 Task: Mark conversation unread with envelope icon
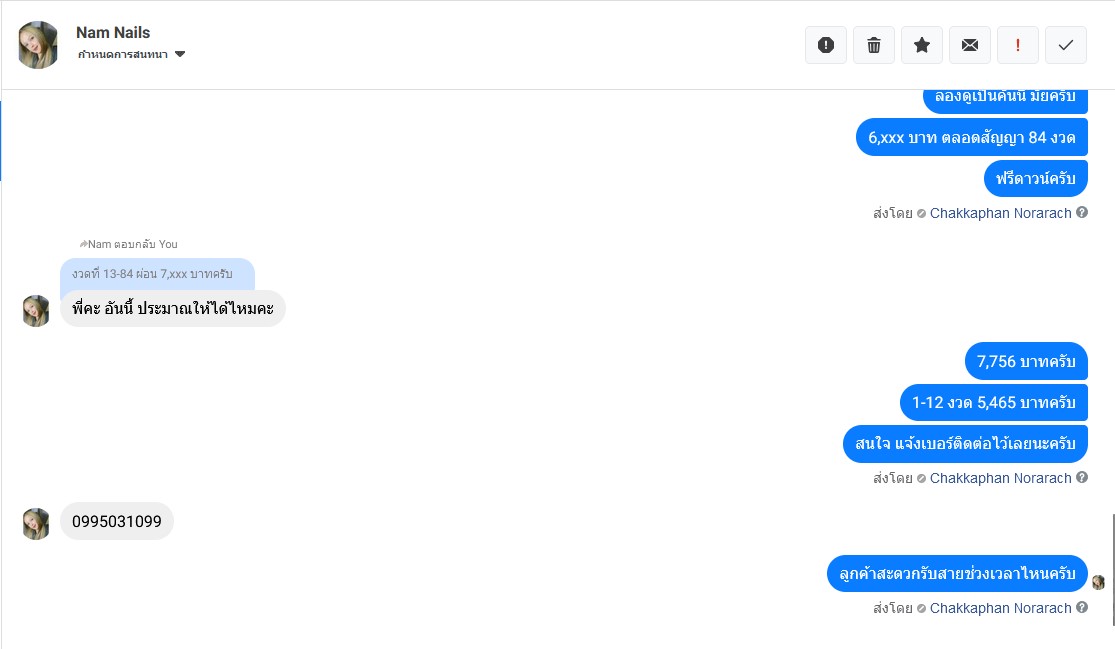pyautogui.click(x=970, y=45)
